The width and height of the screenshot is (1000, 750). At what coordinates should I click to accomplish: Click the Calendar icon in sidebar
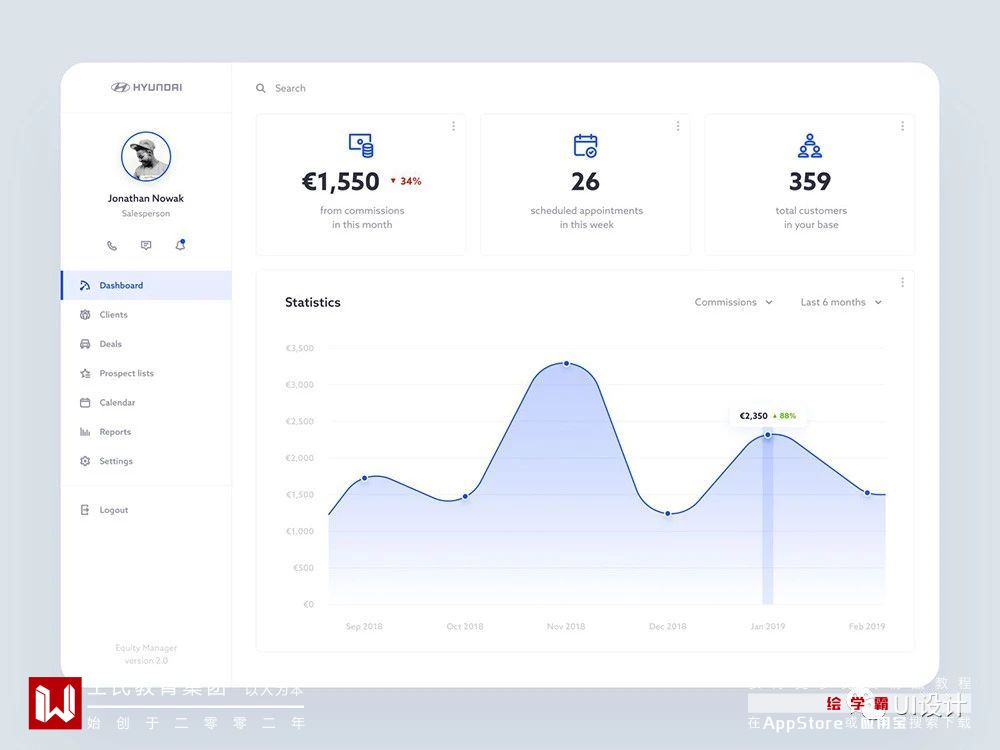tap(85, 402)
